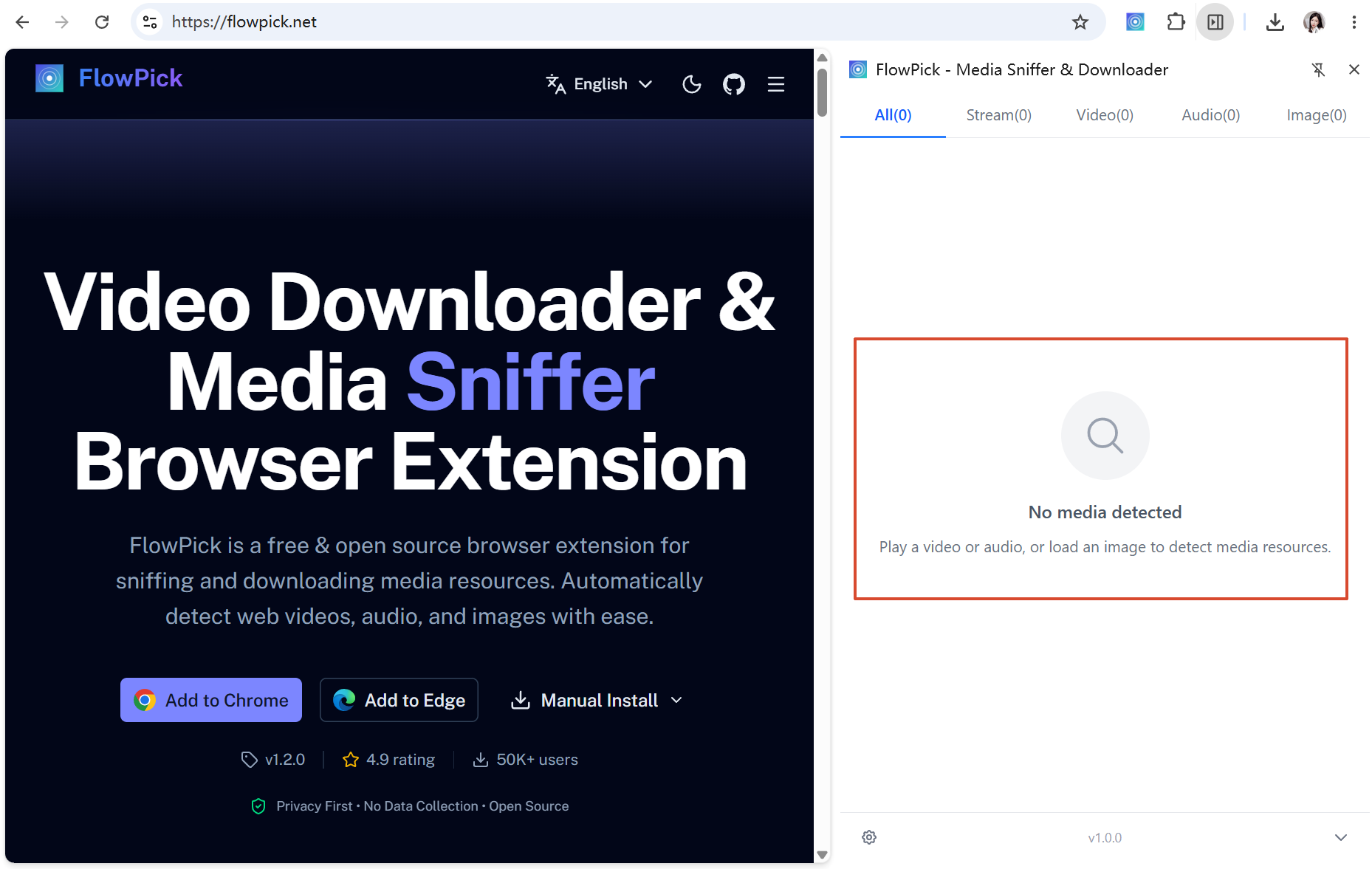Switch to the Stream(0) tab
The width and height of the screenshot is (1372, 869).
999,115
